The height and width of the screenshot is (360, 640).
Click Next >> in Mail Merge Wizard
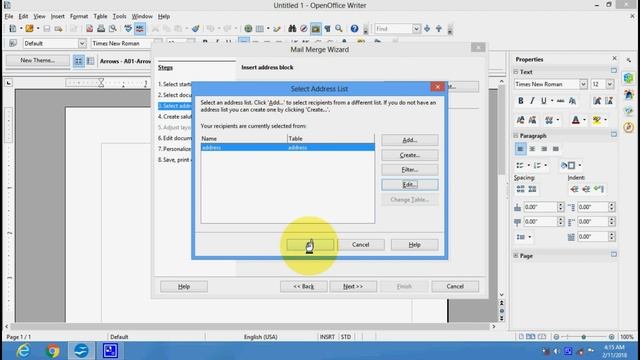353,287
